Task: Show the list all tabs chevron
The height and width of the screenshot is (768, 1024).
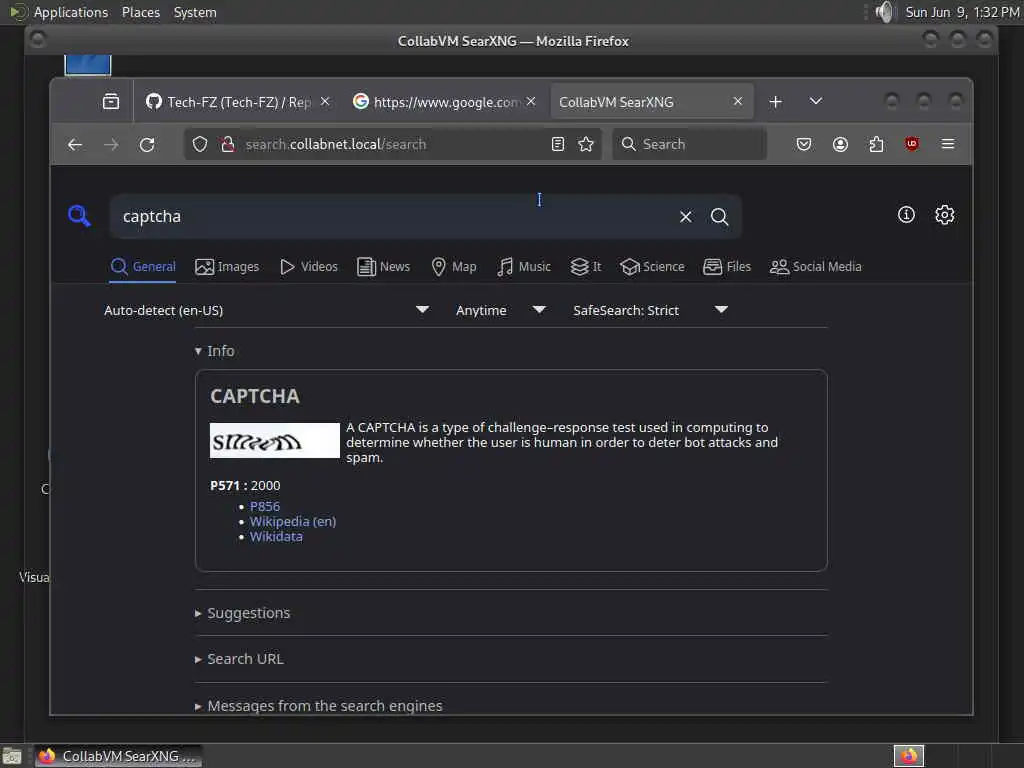Action: pos(816,101)
